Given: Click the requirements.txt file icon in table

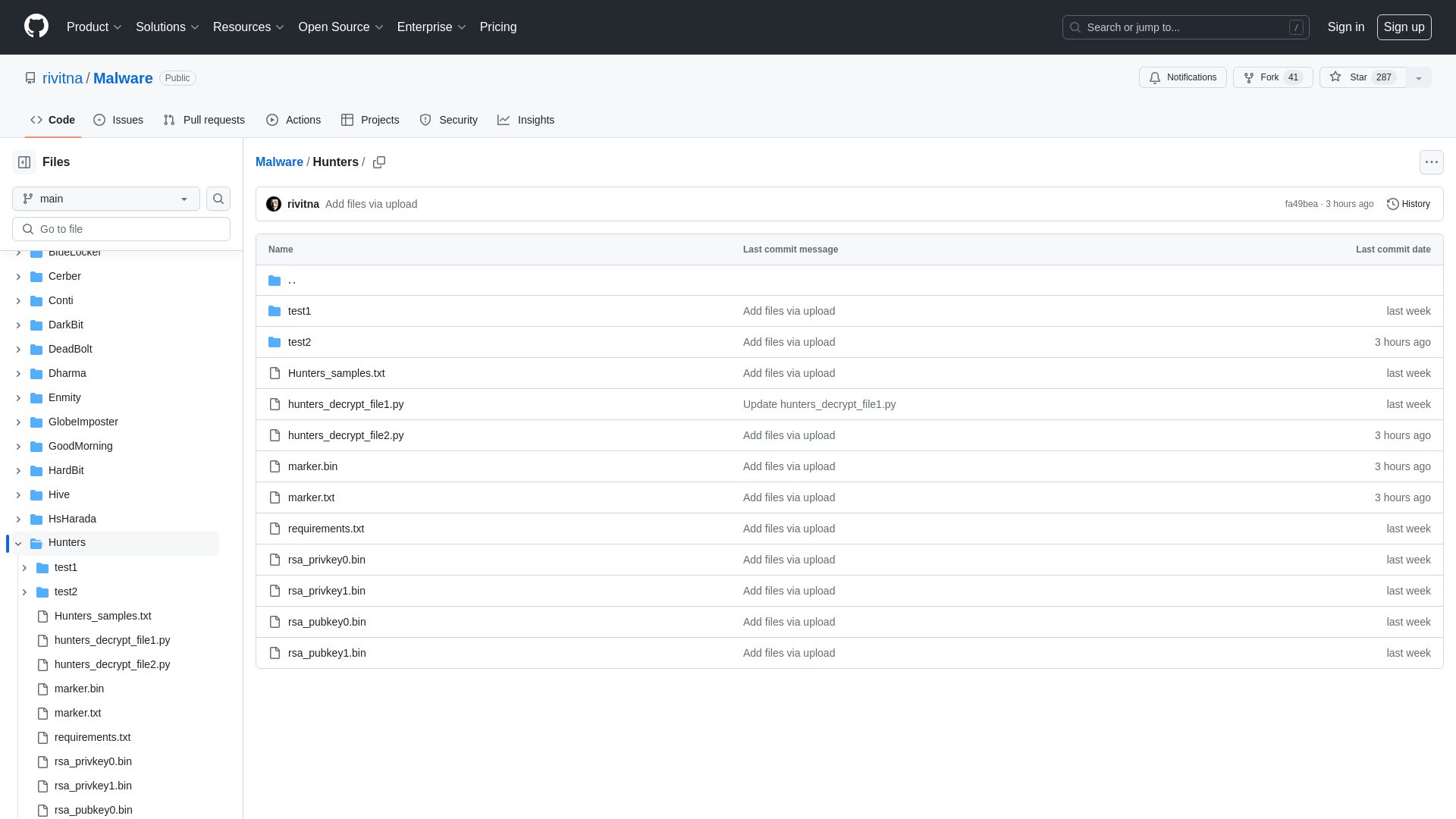Looking at the screenshot, I should pos(275,529).
